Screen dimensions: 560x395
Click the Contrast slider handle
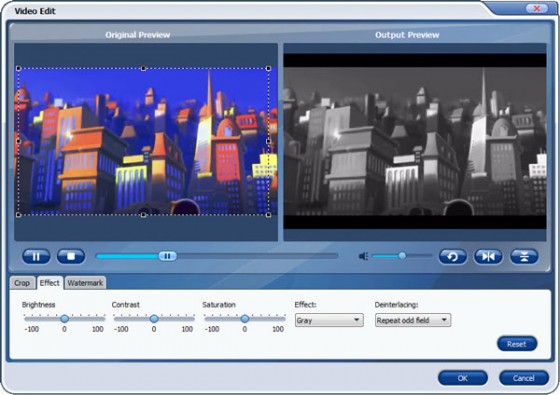154,319
